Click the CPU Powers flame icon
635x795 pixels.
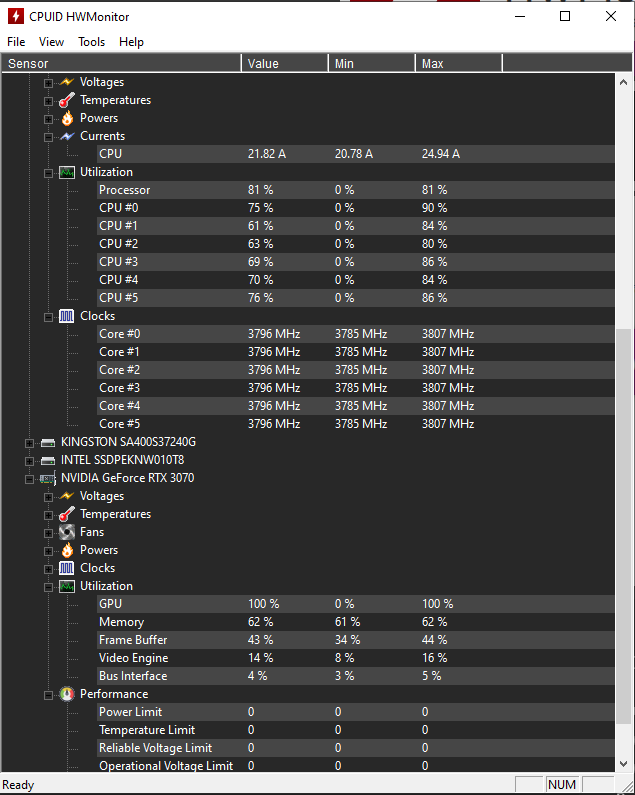click(x=67, y=118)
